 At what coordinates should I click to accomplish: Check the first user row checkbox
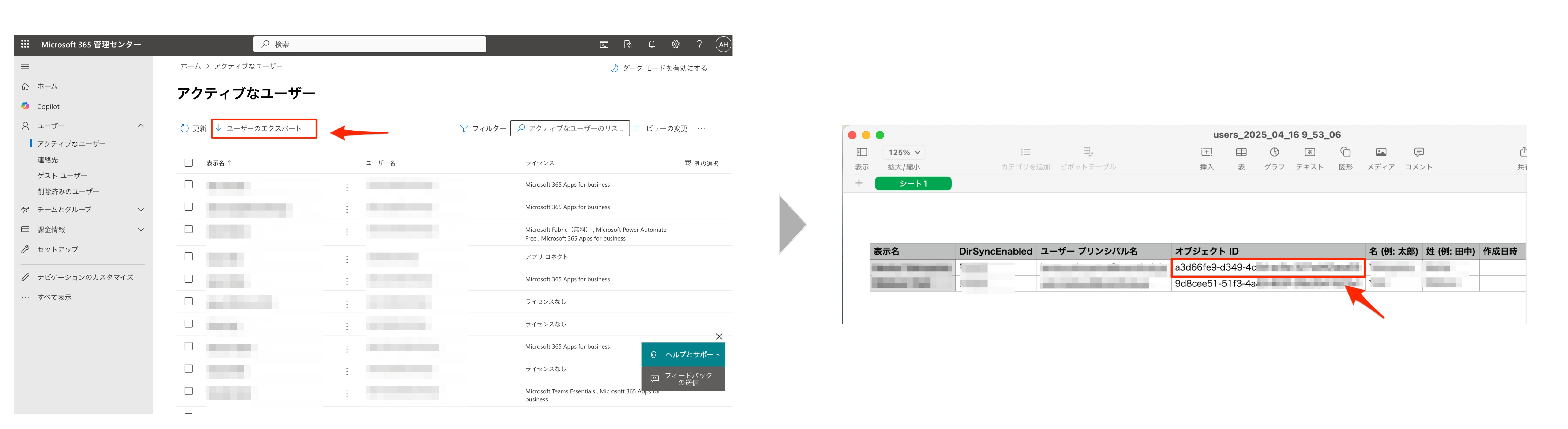[189, 184]
